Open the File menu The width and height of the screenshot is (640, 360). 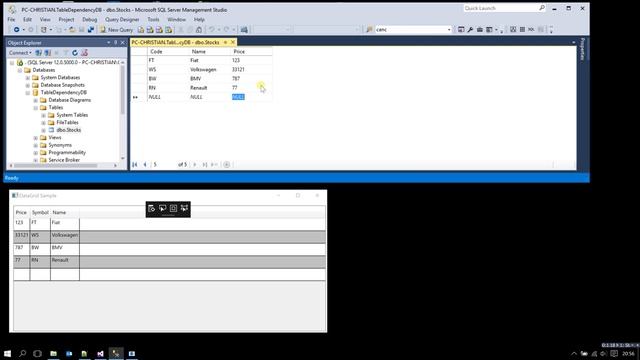11,19
